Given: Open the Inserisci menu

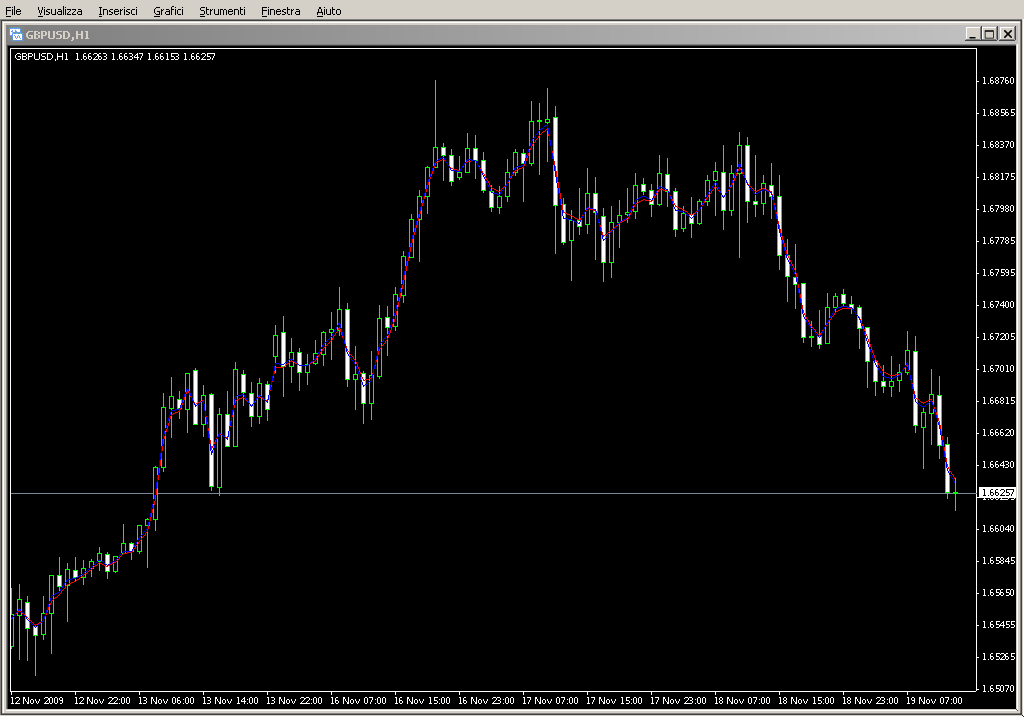Looking at the screenshot, I should point(118,11).
